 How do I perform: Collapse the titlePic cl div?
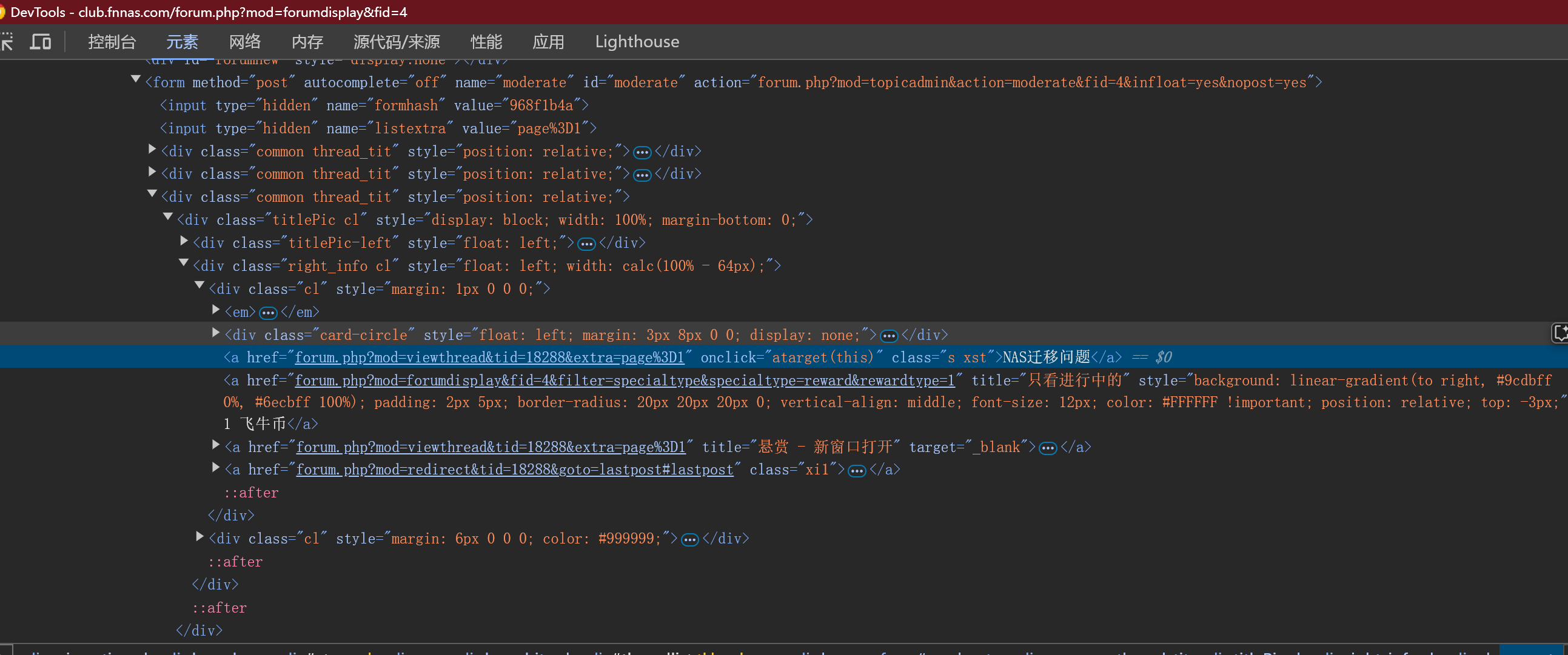[x=168, y=217]
